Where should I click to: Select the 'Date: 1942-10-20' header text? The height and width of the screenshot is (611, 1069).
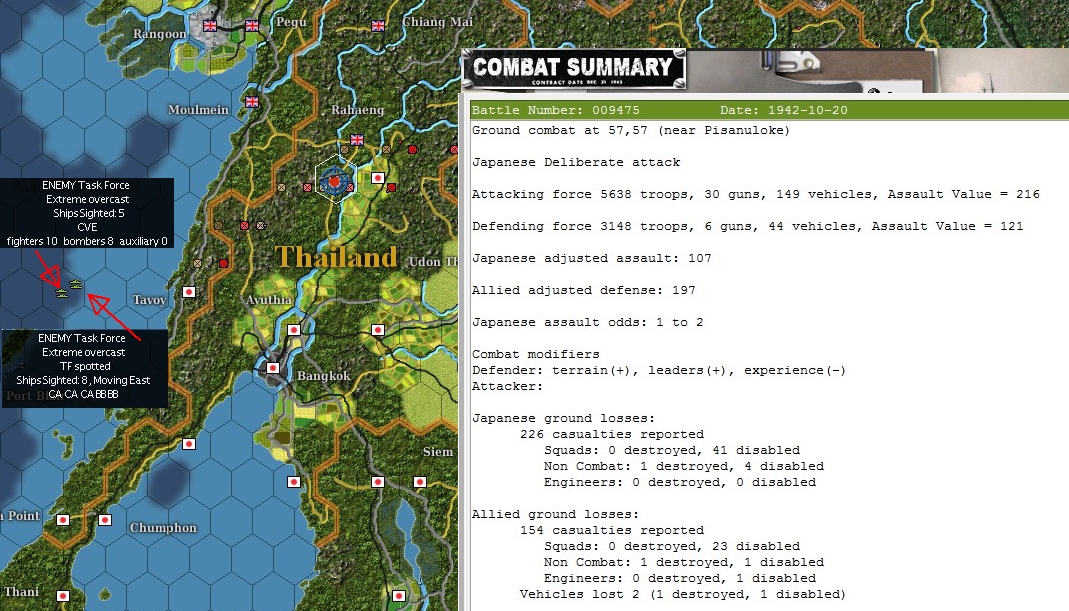tap(783, 110)
